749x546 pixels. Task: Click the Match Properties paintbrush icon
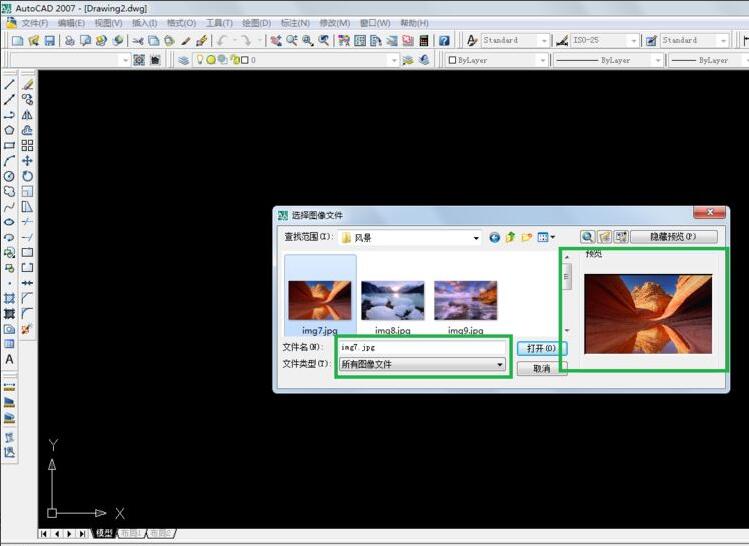(x=186, y=41)
